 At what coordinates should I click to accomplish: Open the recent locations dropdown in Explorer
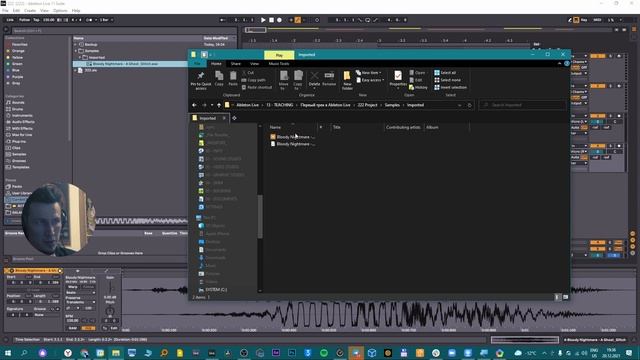[212, 105]
